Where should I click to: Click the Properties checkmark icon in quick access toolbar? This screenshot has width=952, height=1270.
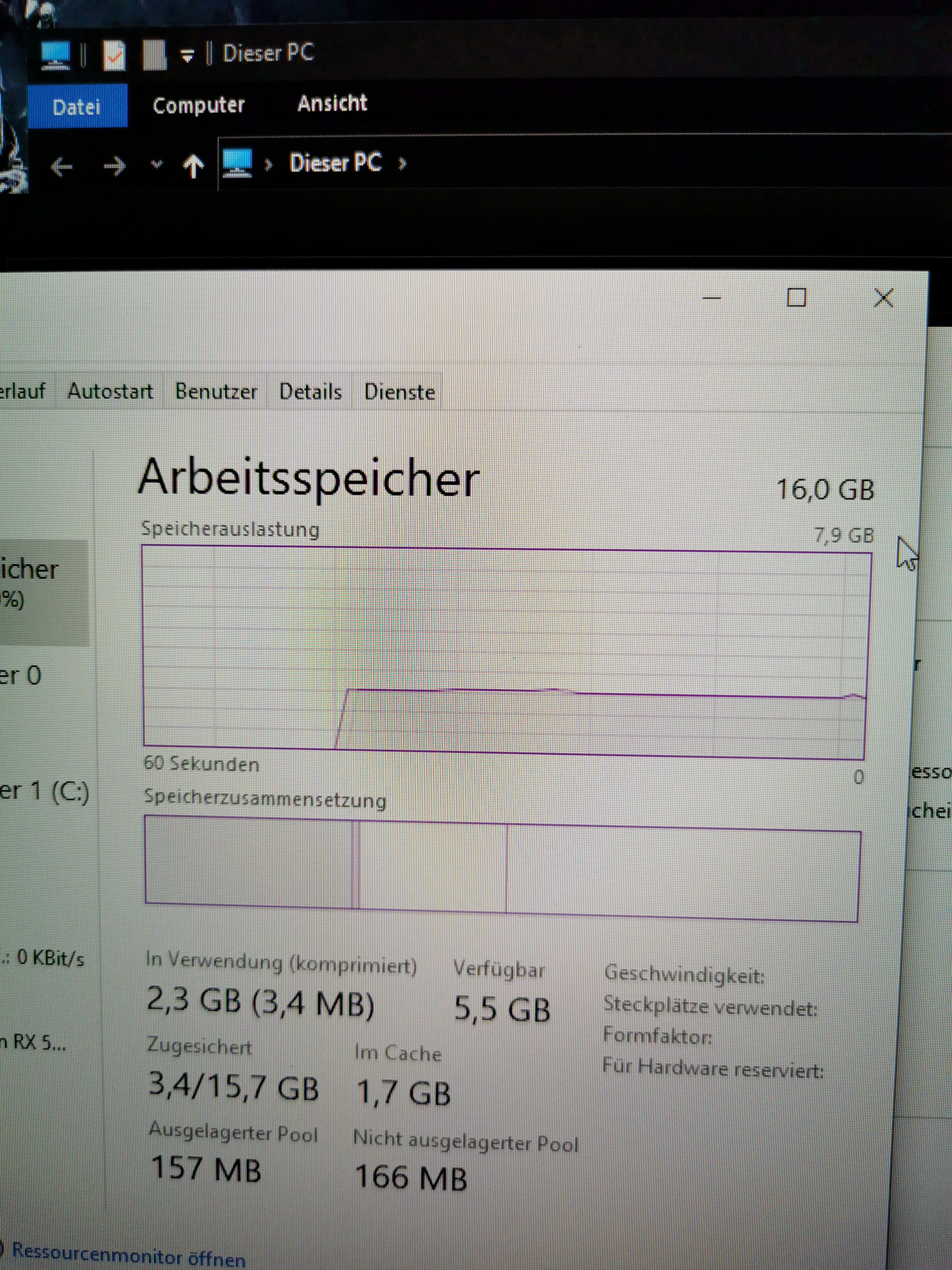114,56
